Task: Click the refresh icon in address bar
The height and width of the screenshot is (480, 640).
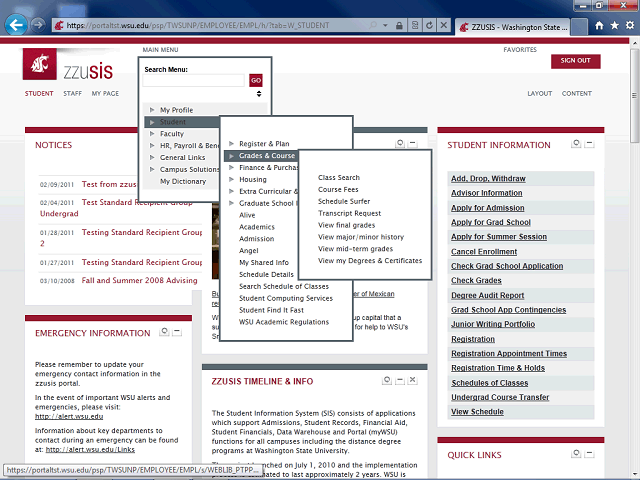Action: [429, 25]
